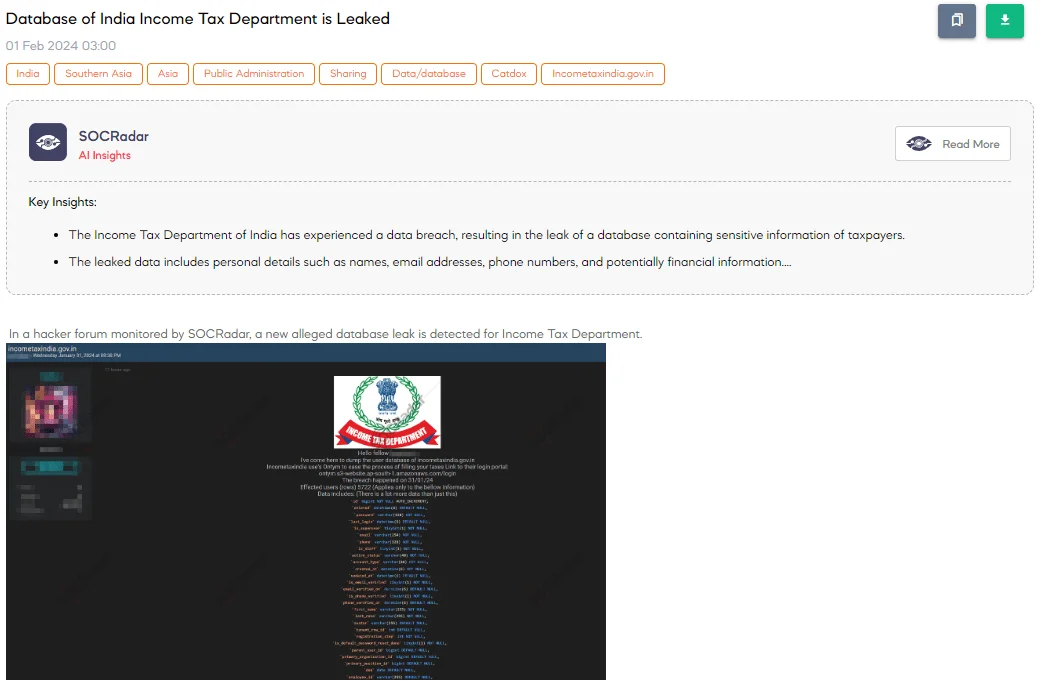Click the AI Insights label

coord(105,155)
